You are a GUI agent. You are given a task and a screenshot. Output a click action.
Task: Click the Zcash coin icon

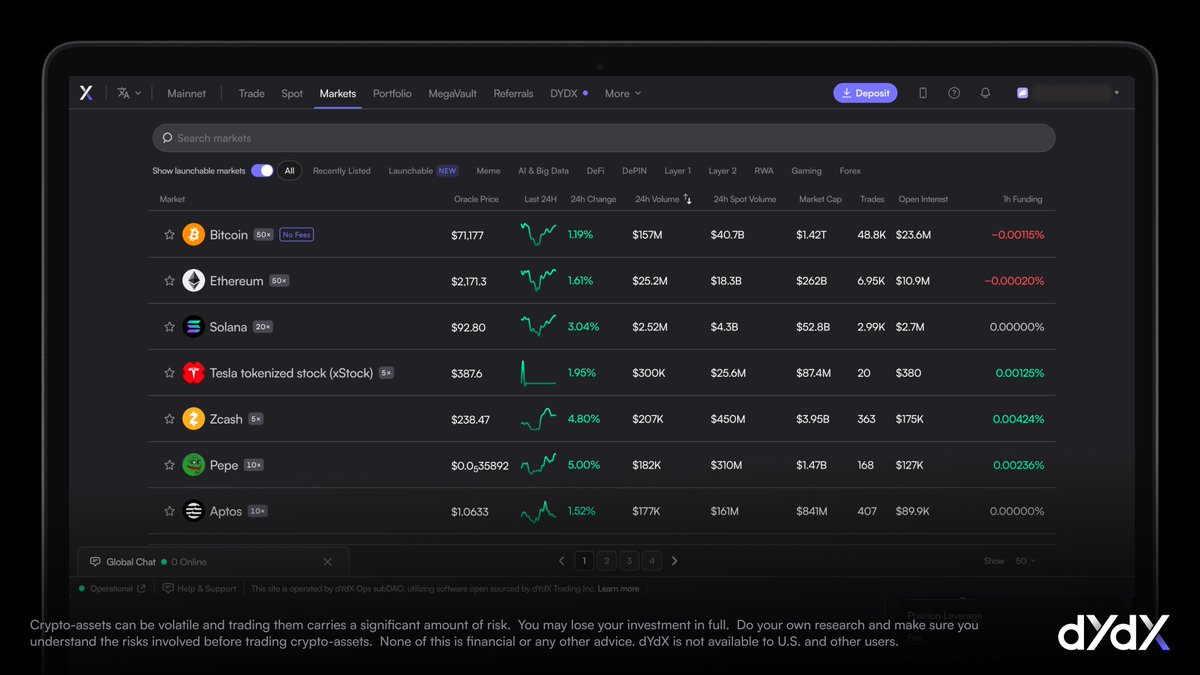click(193, 419)
